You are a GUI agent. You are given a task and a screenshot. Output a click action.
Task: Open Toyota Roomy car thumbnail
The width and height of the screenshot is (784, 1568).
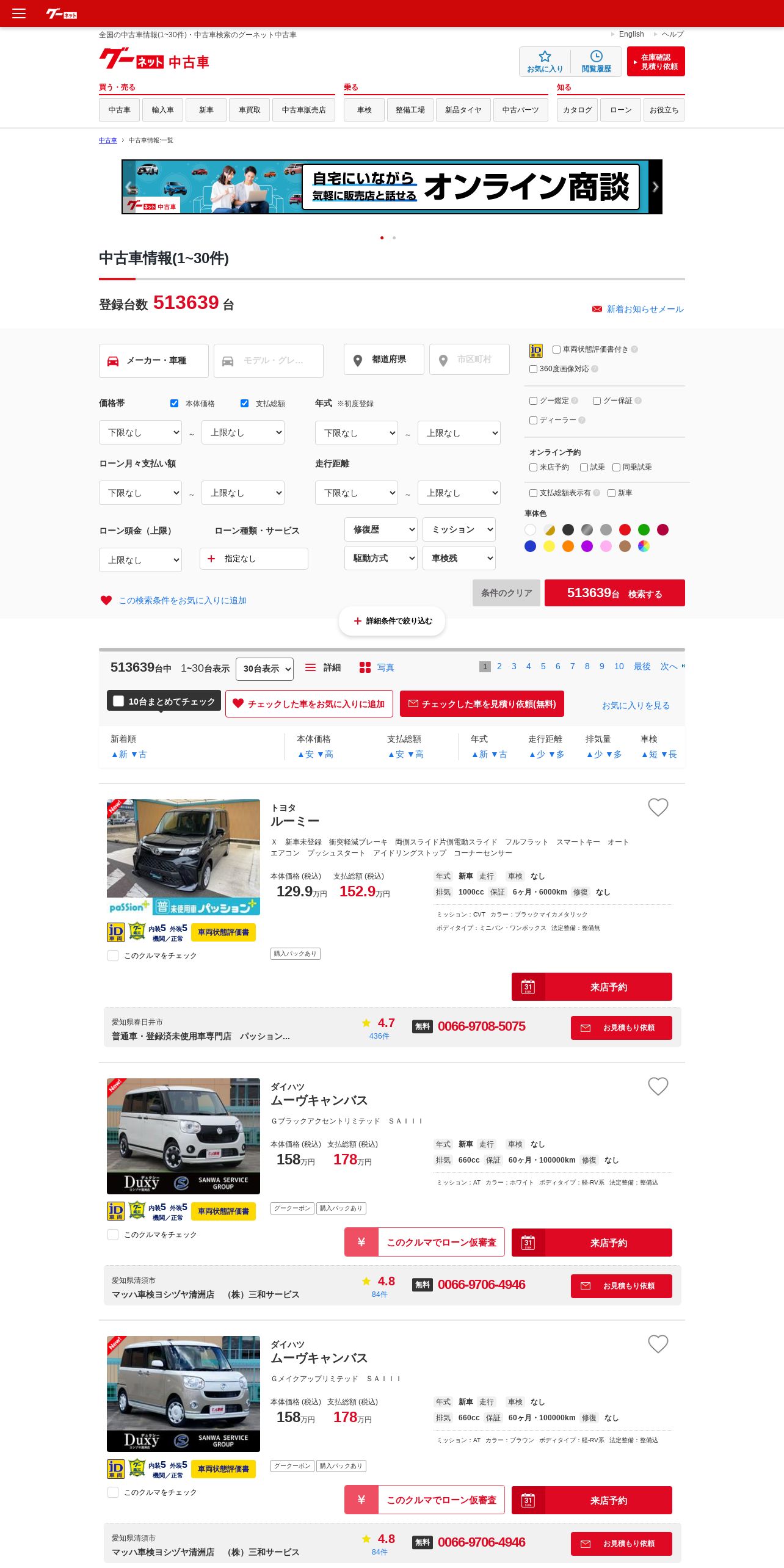[x=183, y=857]
